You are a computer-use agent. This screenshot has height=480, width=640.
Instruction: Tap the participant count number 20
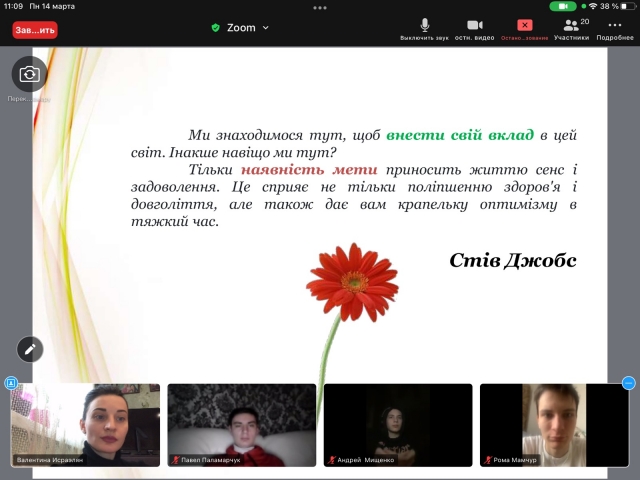click(584, 22)
